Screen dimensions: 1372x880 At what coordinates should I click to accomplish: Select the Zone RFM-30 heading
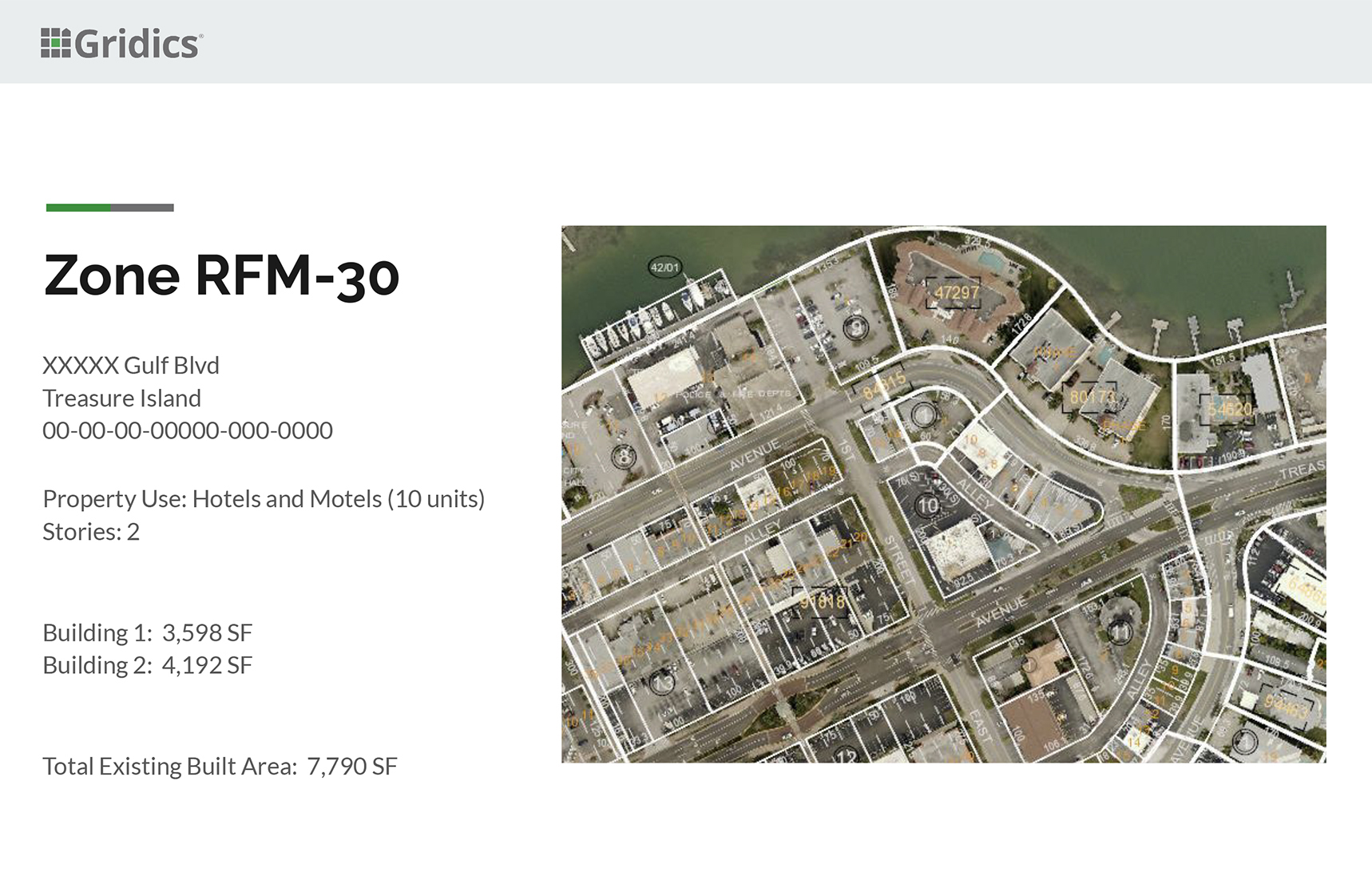[x=221, y=275]
